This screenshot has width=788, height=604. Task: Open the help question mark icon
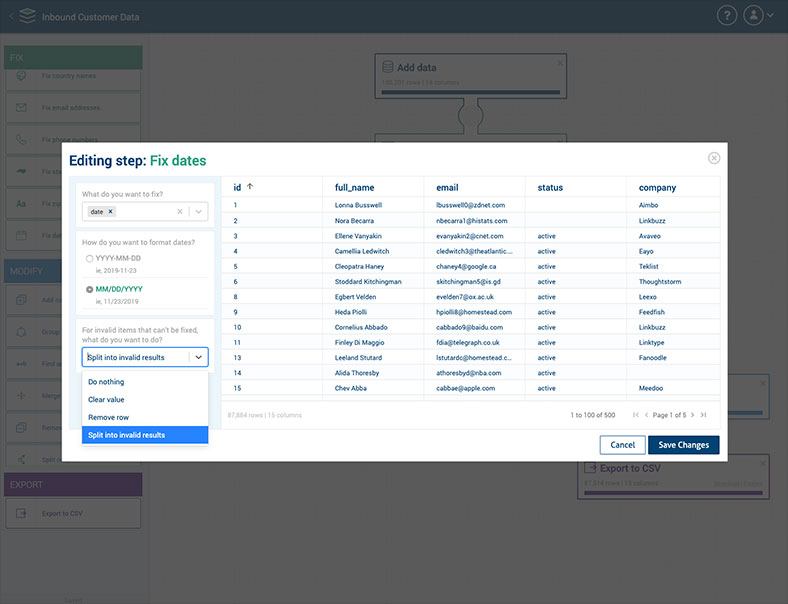727,16
